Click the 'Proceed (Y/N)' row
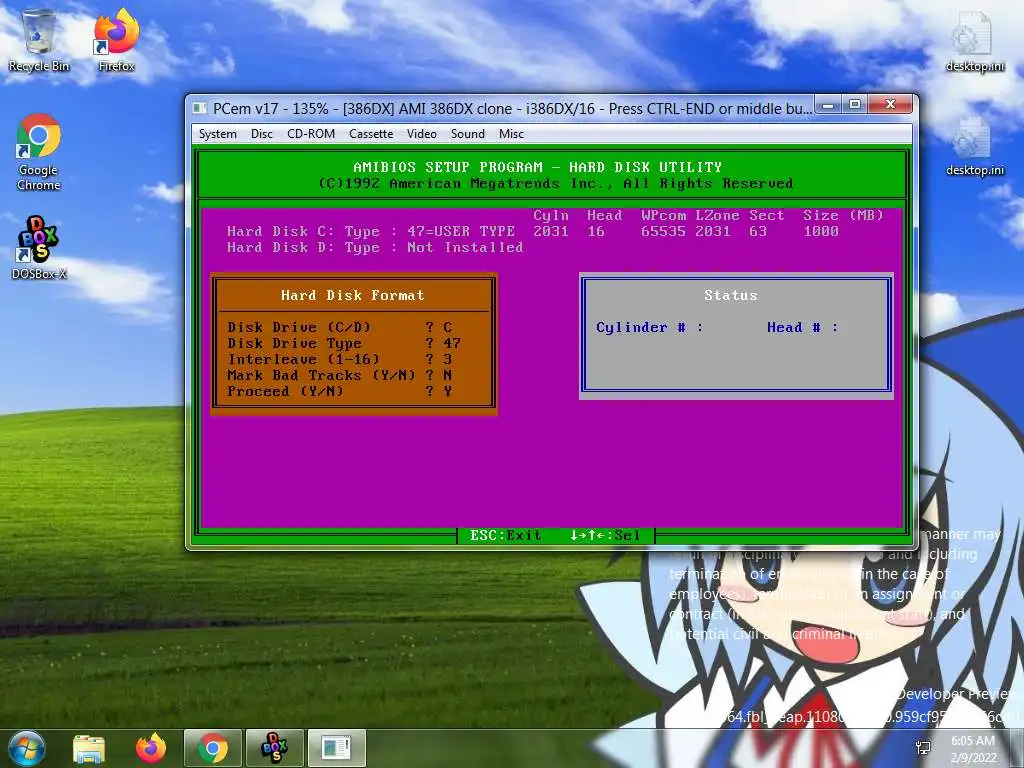This screenshot has width=1024, height=768. tap(340, 392)
